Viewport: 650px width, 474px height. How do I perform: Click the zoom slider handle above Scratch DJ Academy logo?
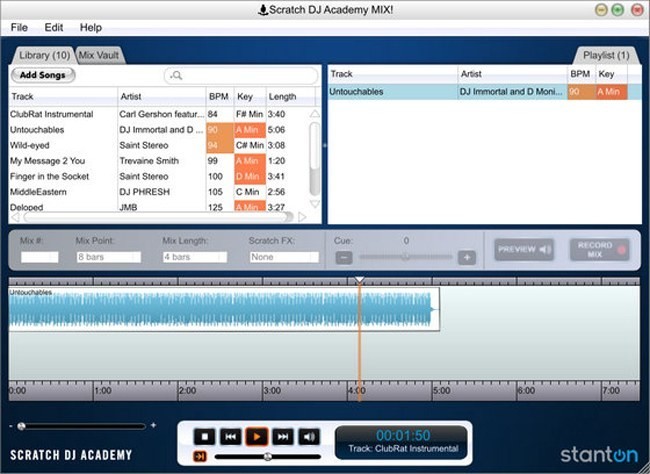22,426
